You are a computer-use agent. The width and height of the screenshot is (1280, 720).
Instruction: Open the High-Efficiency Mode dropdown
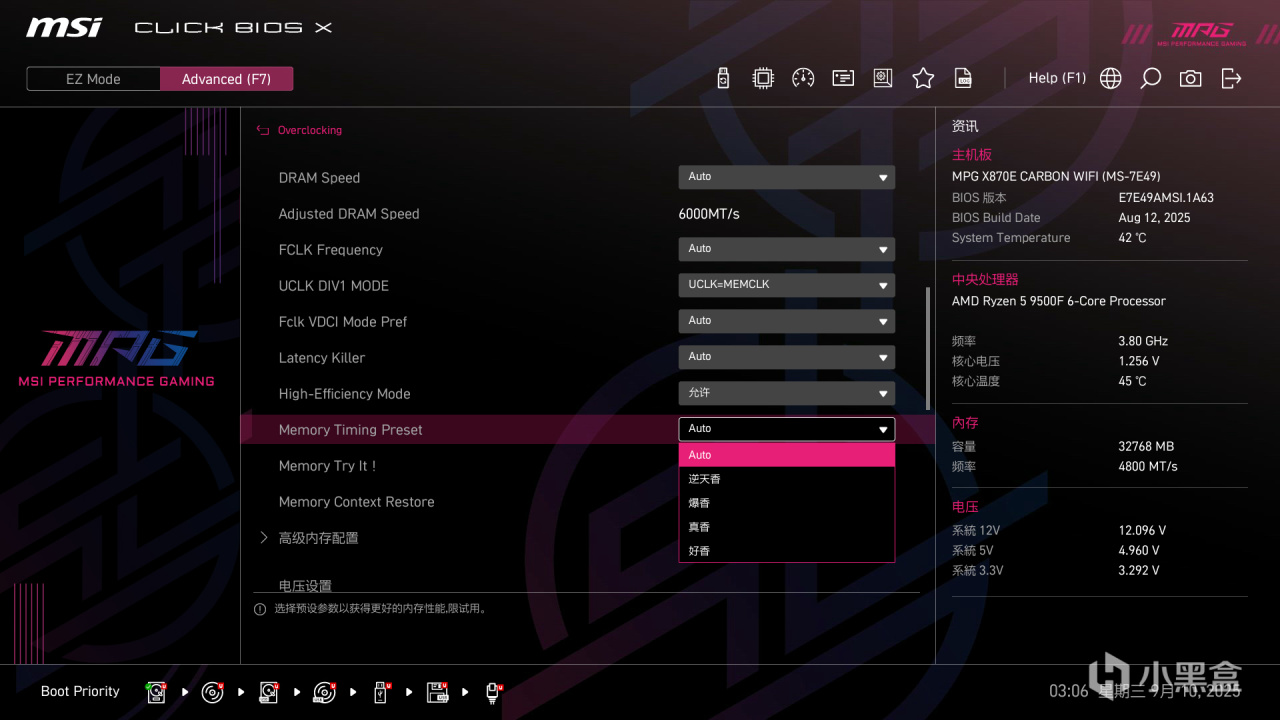pos(786,393)
